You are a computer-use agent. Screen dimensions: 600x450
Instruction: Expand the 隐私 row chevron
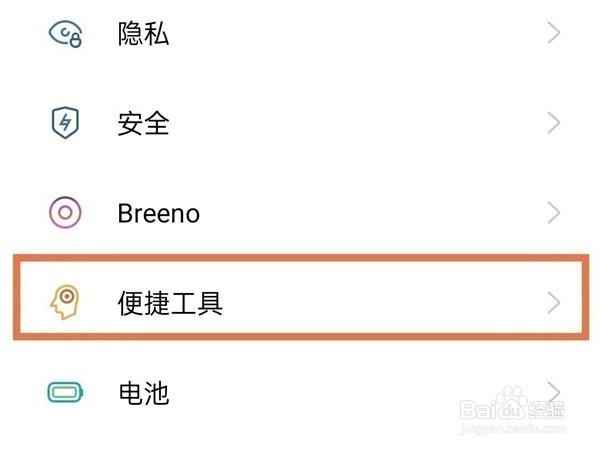click(x=555, y=34)
